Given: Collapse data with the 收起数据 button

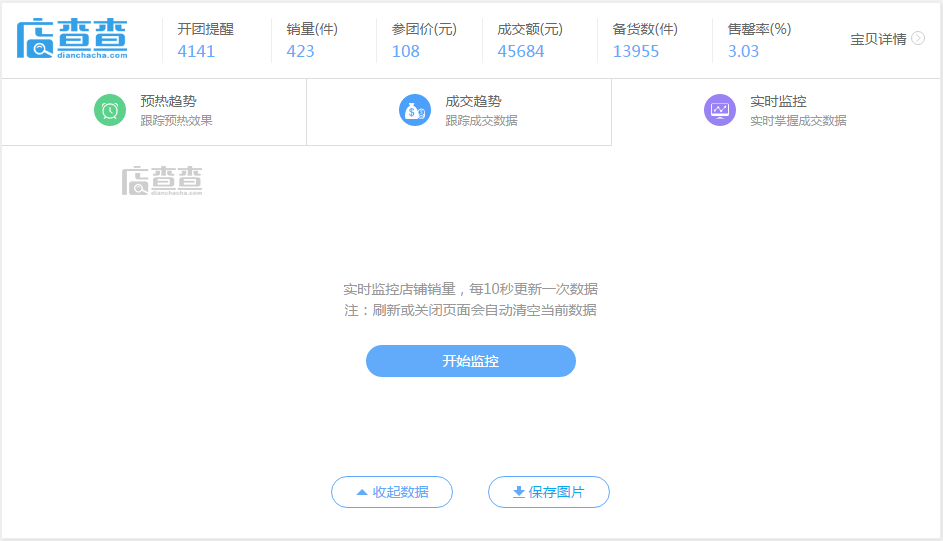Looking at the screenshot, I should click(x=392, y=492).
